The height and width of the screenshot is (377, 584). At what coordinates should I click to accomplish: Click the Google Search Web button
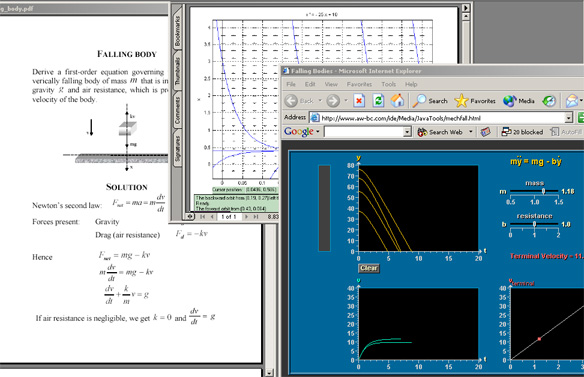click(x=440, y=132)
